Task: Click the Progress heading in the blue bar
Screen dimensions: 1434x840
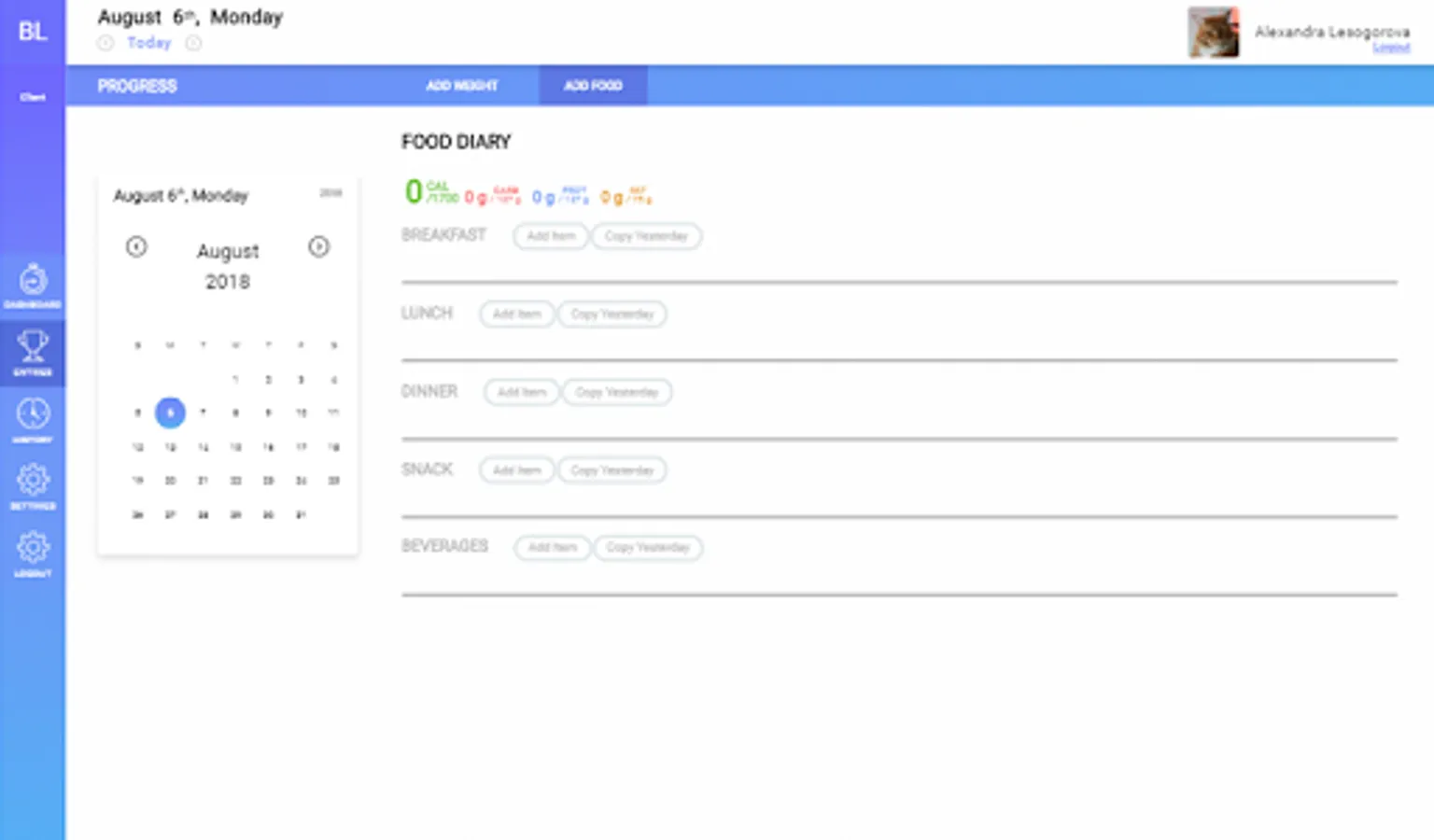Action: (137, 86)
